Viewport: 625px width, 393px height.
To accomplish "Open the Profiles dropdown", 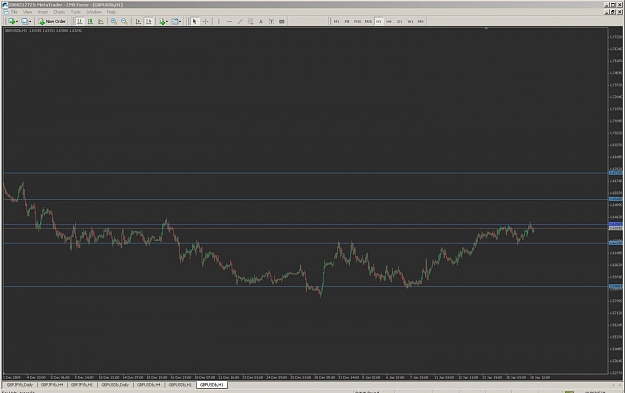I will point(26,22).
